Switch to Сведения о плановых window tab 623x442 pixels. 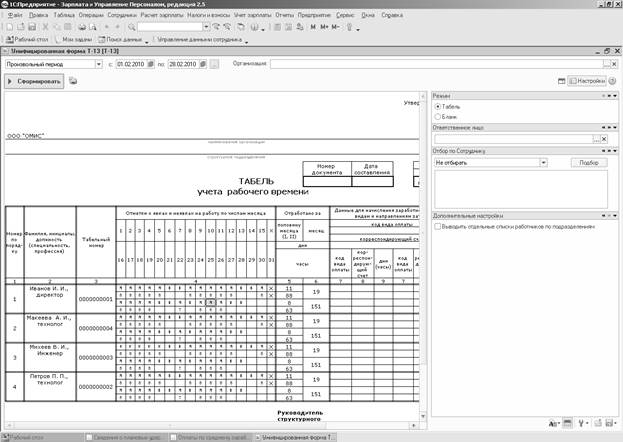124,437
